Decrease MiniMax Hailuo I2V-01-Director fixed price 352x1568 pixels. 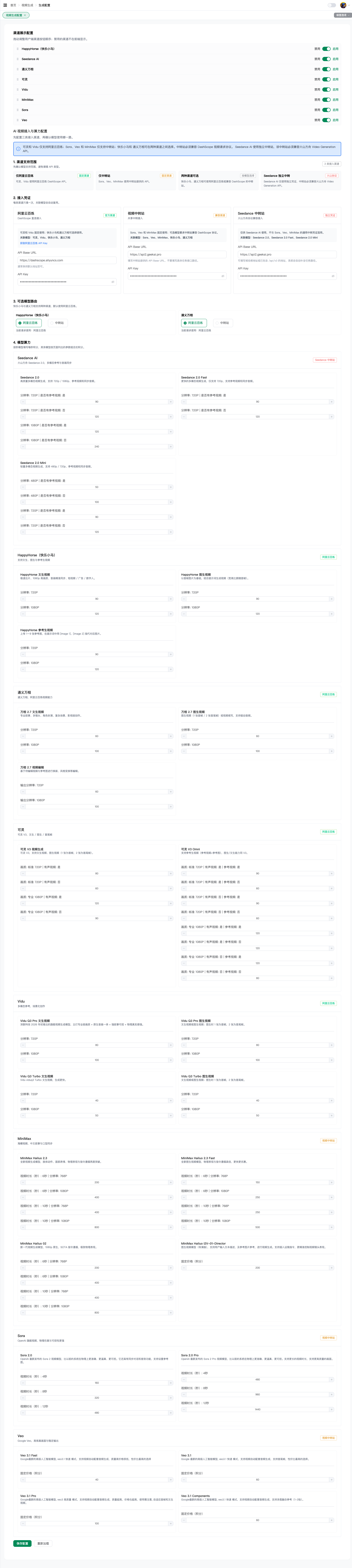coord(184,1268)
